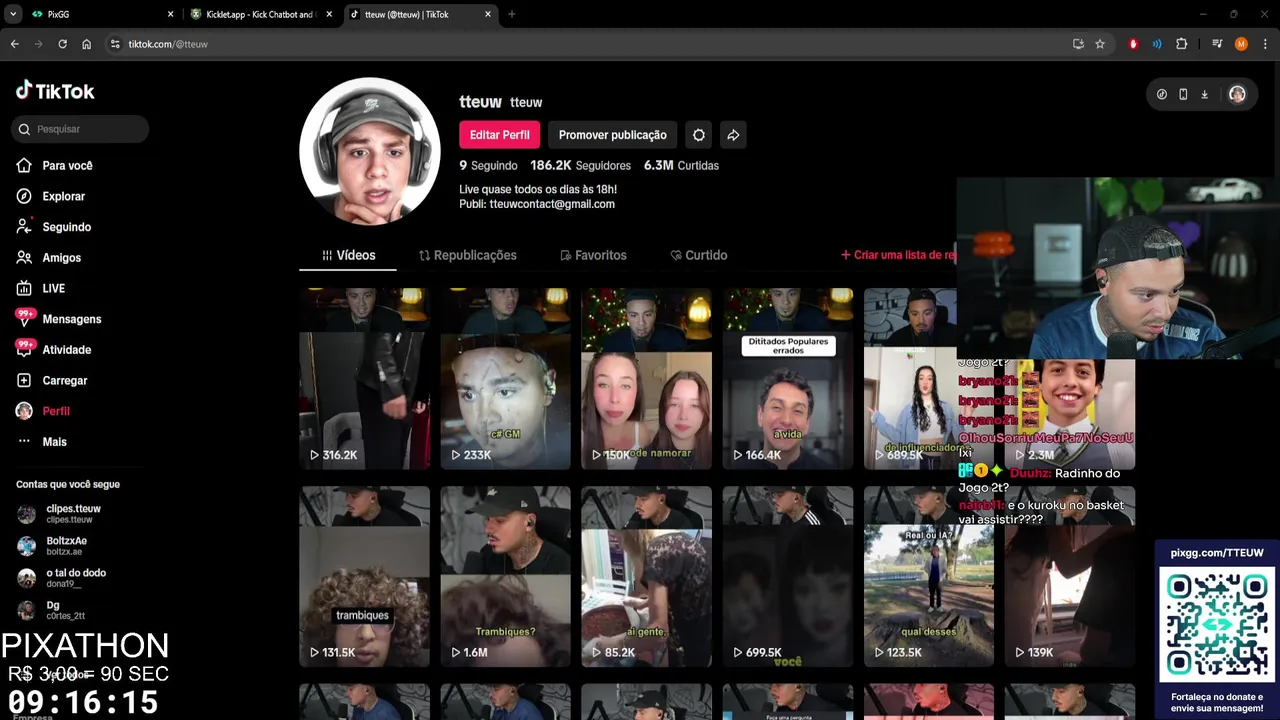Open Mensagens inbox
This screenshot has height=720, width=1280.
59,319
